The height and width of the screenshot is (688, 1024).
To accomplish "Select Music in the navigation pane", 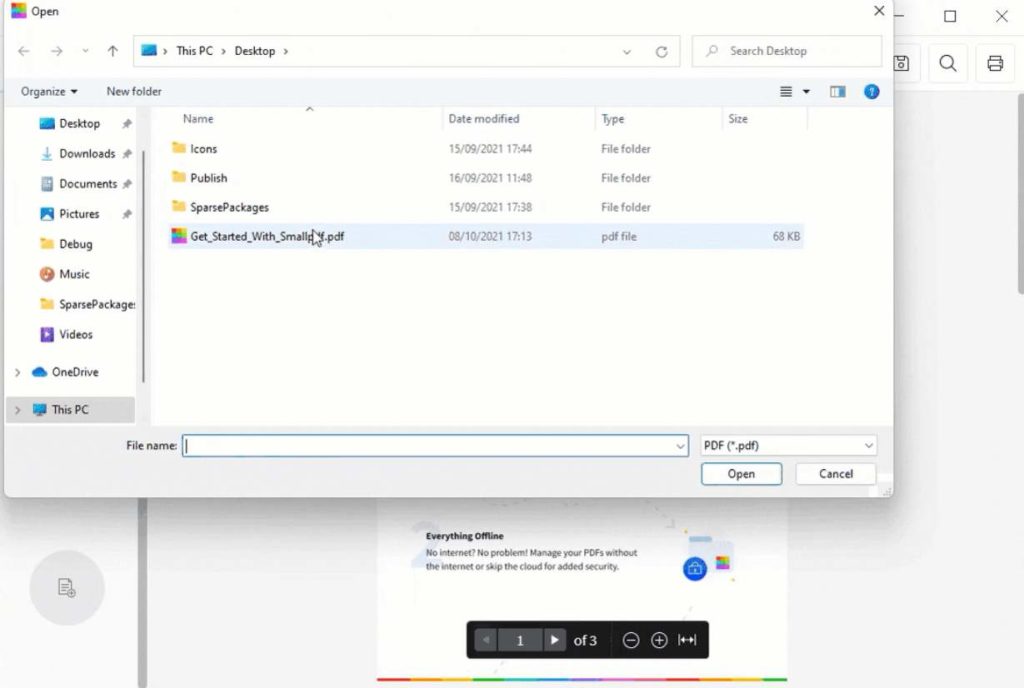I will [x=74, y=274].
